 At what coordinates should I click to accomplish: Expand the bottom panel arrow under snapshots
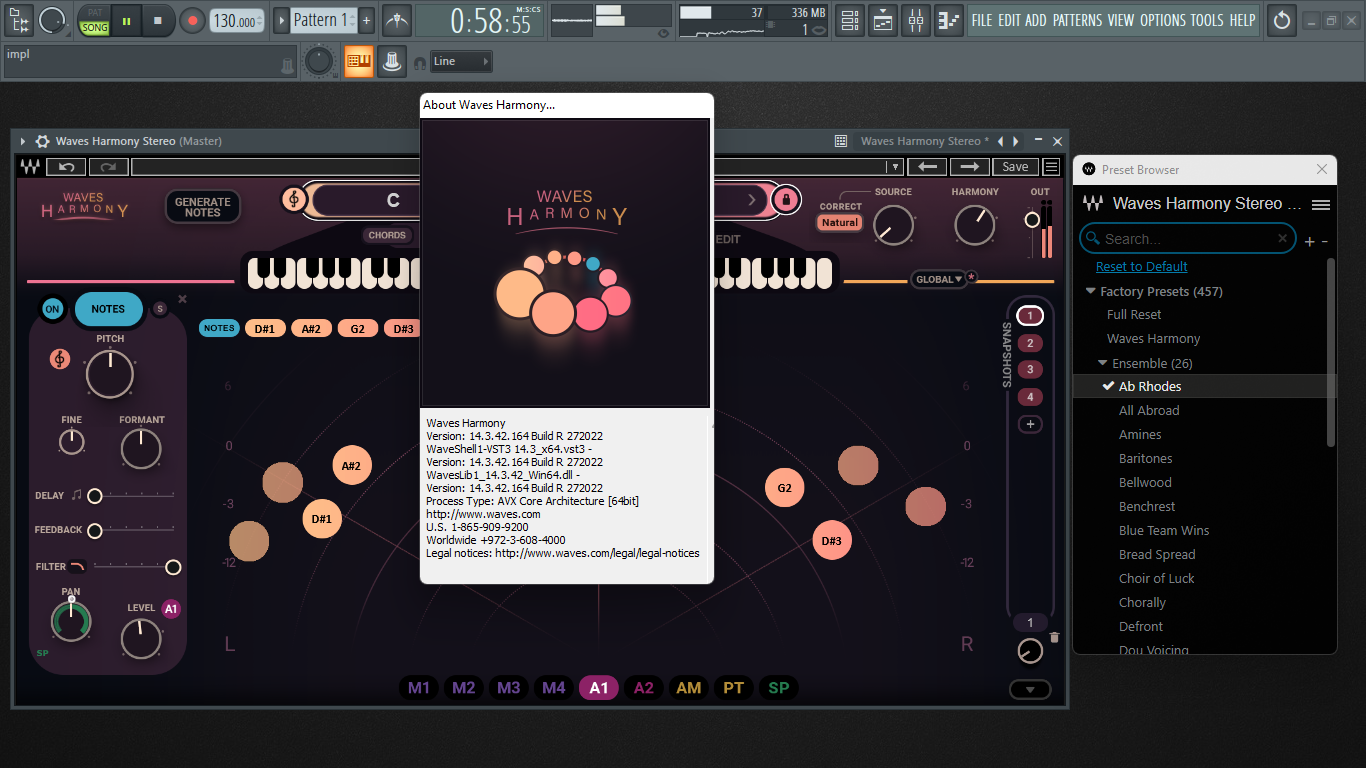(x=1030, y=689)
